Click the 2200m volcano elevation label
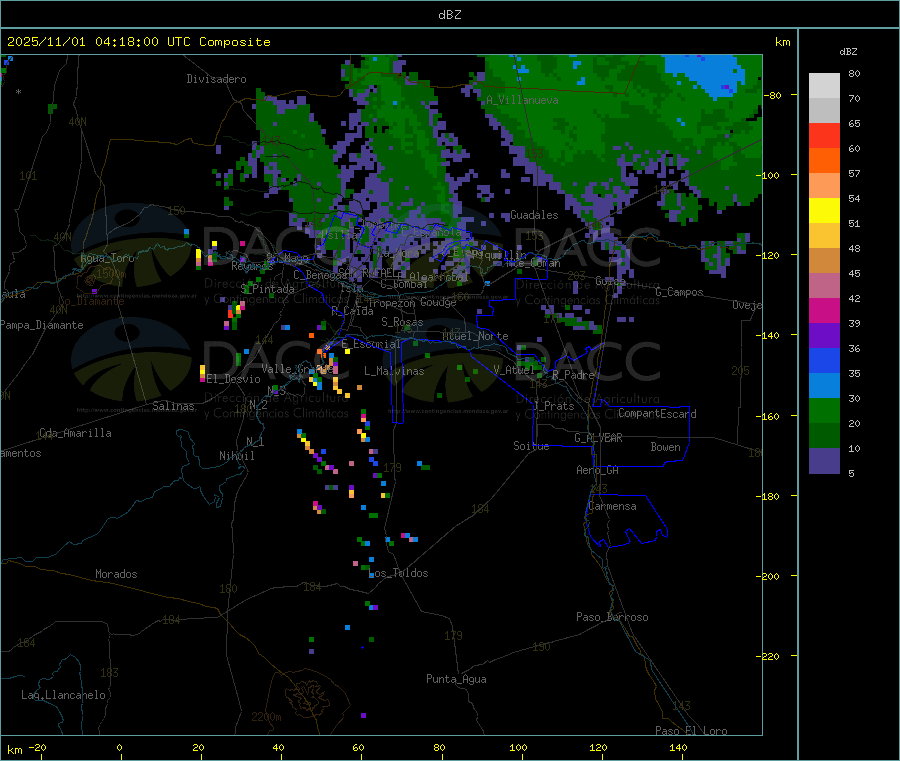 pos(266,717)
